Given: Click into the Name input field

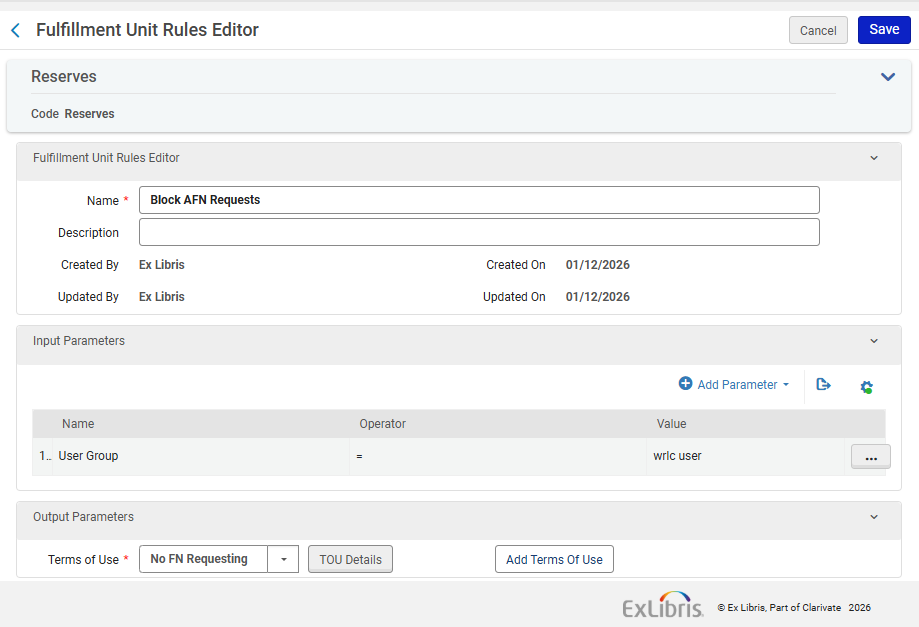Looking at the screenshot, I should tap(479, 200).
